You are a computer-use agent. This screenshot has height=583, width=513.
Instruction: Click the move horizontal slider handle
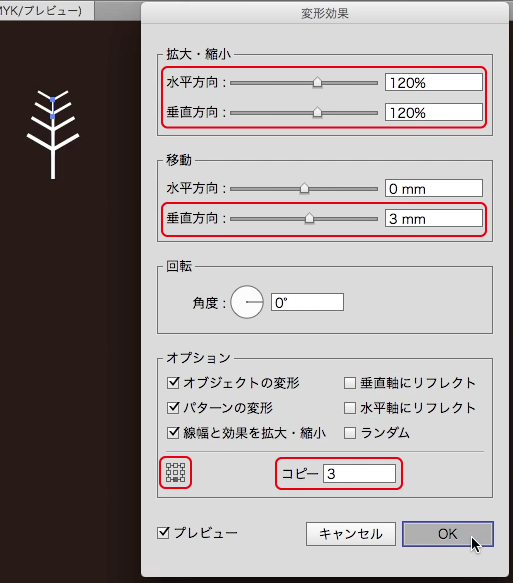[x=304, y=189]
